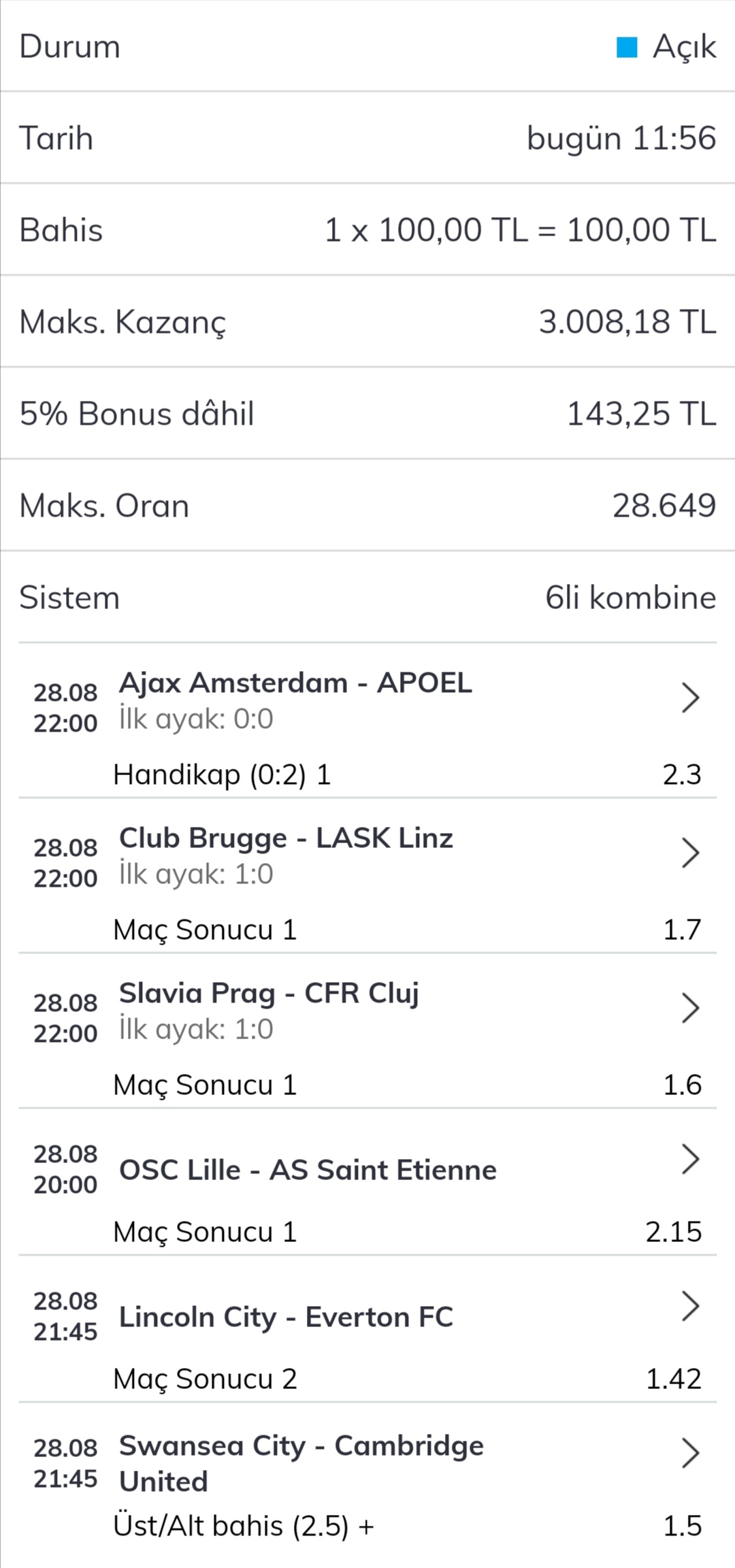735x1568 pixels.
Task: Open Slavia Prag - CFR Cluj match name
Action: pyautogui.click(x=269, y=994)
